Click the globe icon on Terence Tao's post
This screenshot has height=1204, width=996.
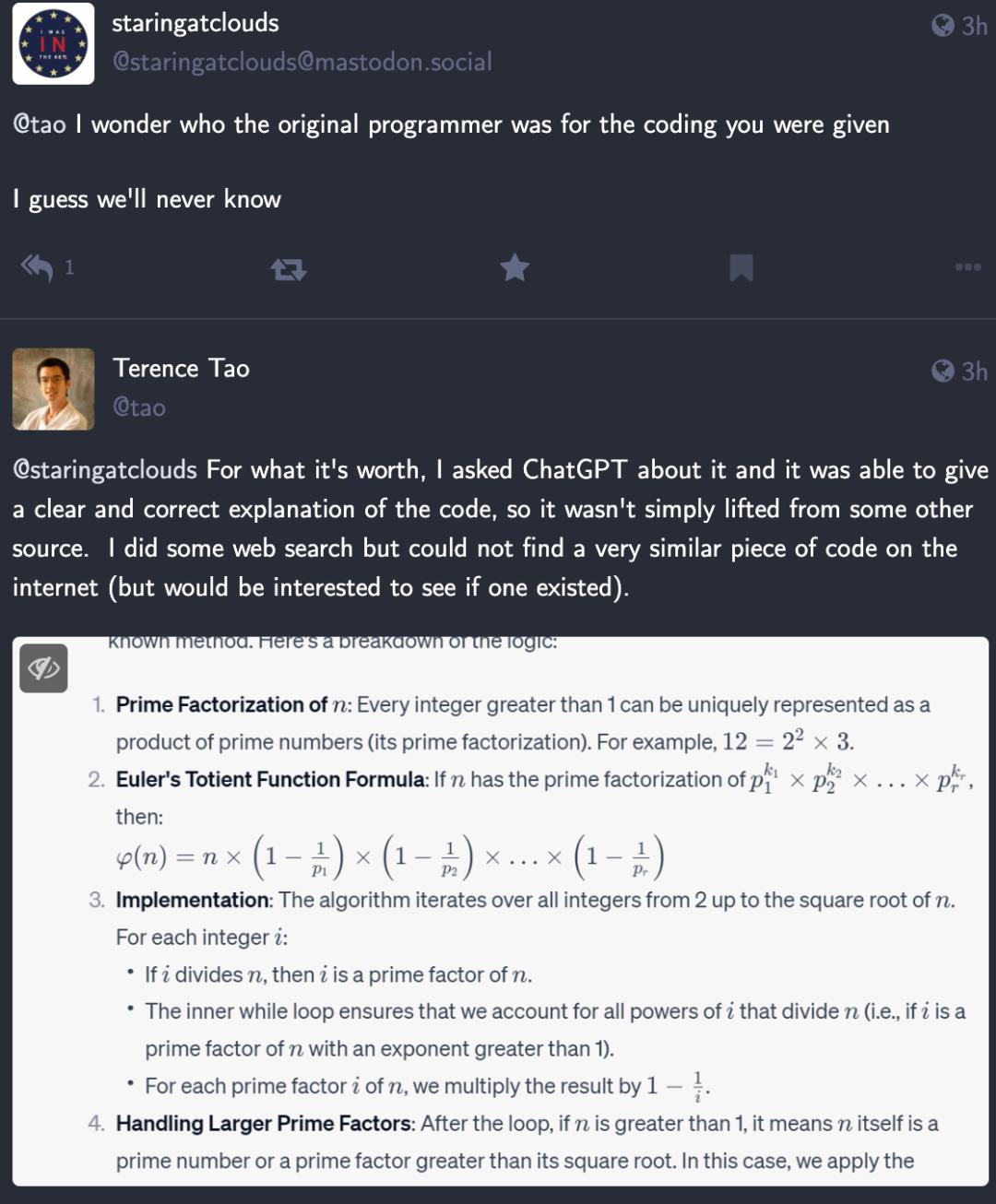[x=943, y=371]
